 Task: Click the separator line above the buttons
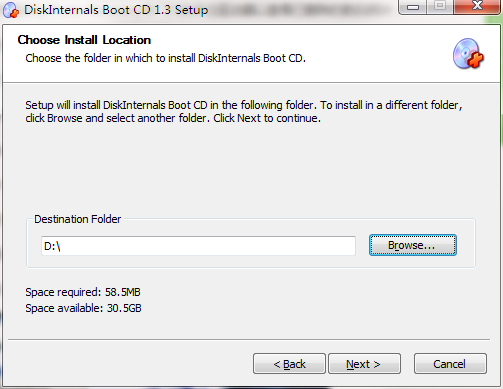249,340
